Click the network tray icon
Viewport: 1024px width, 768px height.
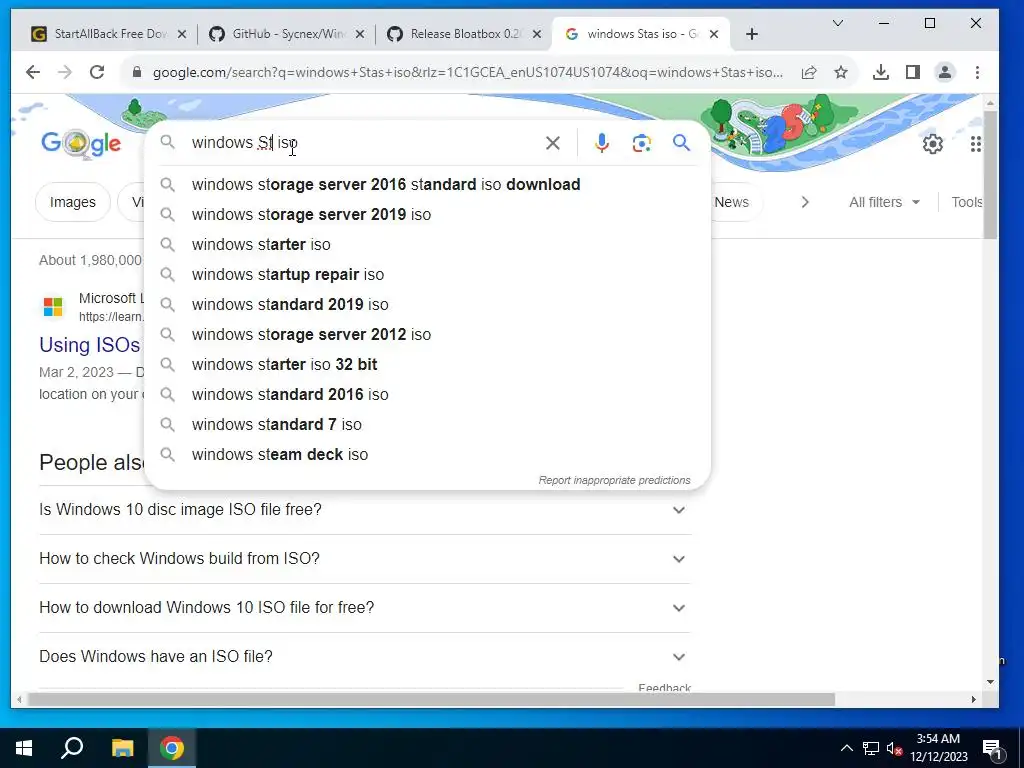tap(871, 748)
